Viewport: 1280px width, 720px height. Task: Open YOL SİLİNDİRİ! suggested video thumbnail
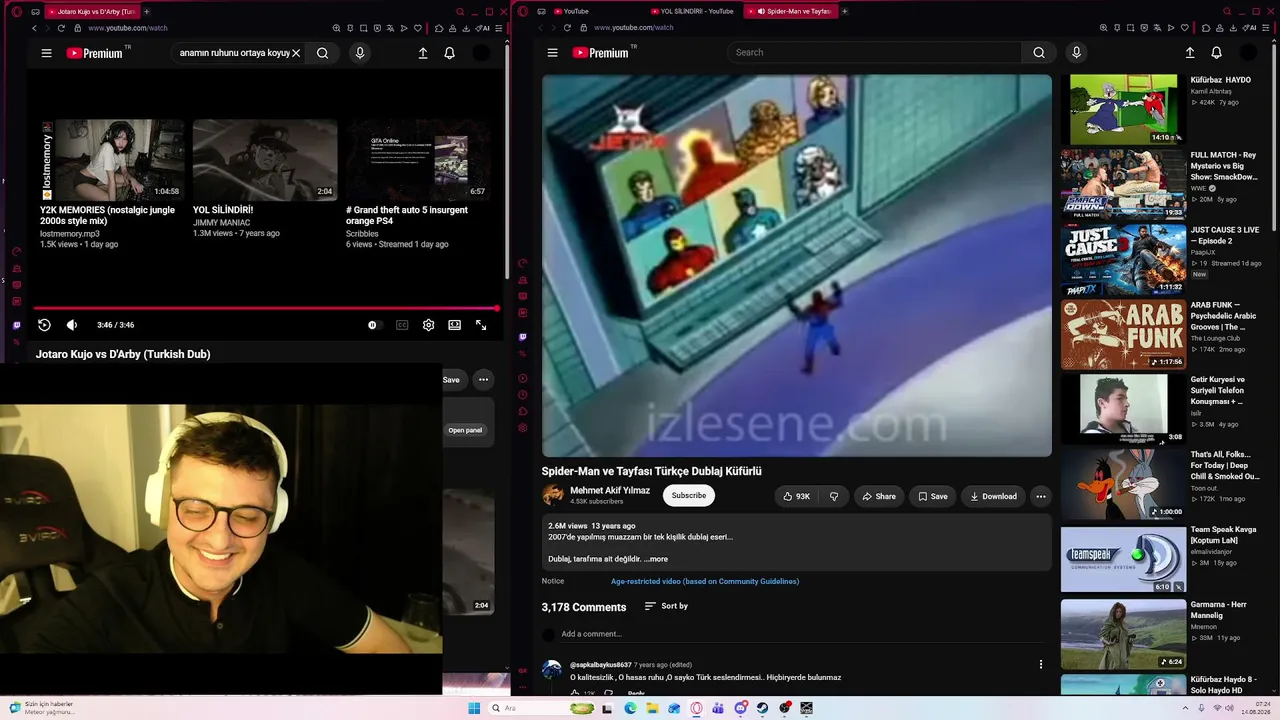[264, 160]
